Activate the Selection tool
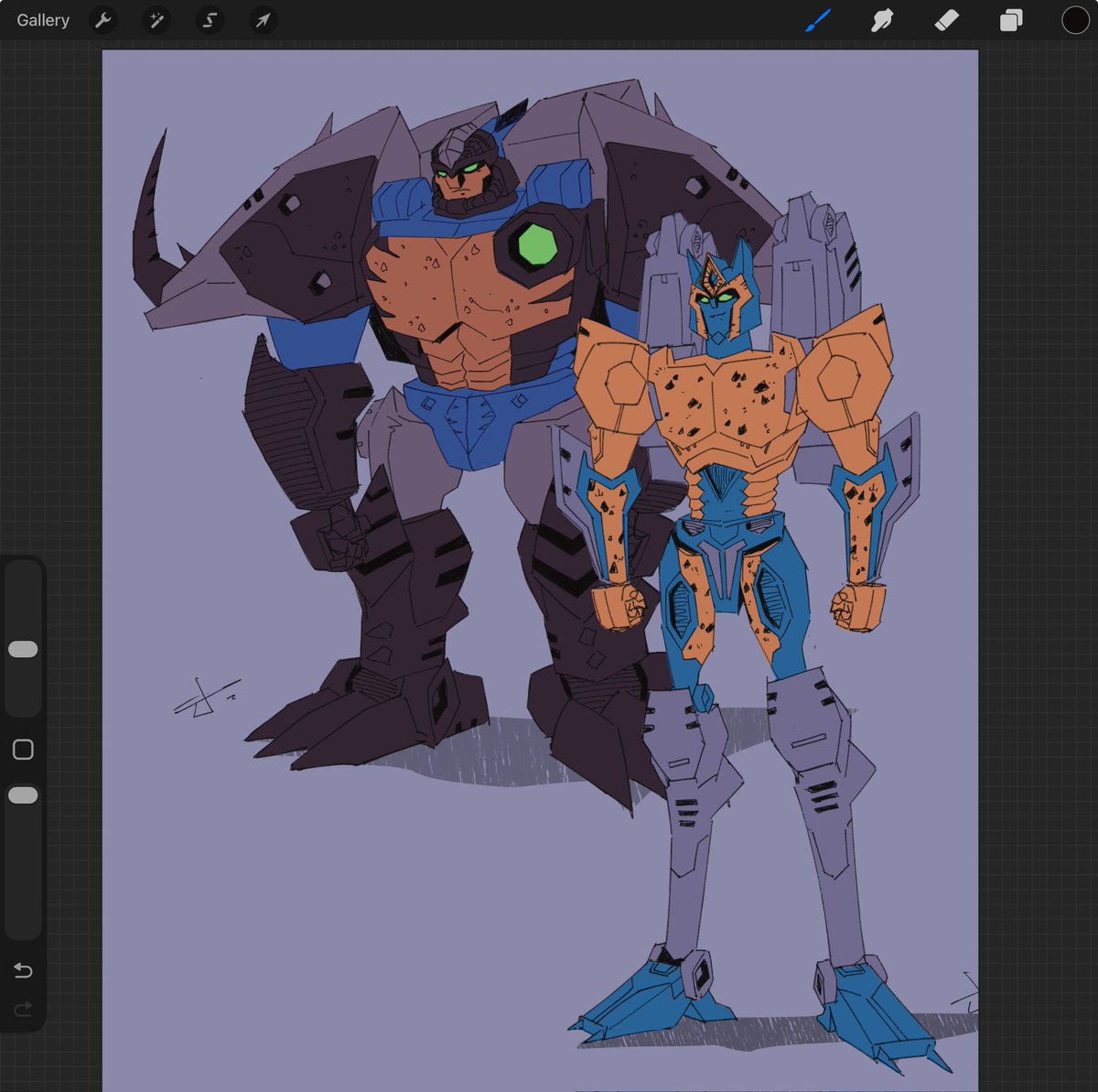This screenshot has height=1092, width=1098. pos(210,20)
